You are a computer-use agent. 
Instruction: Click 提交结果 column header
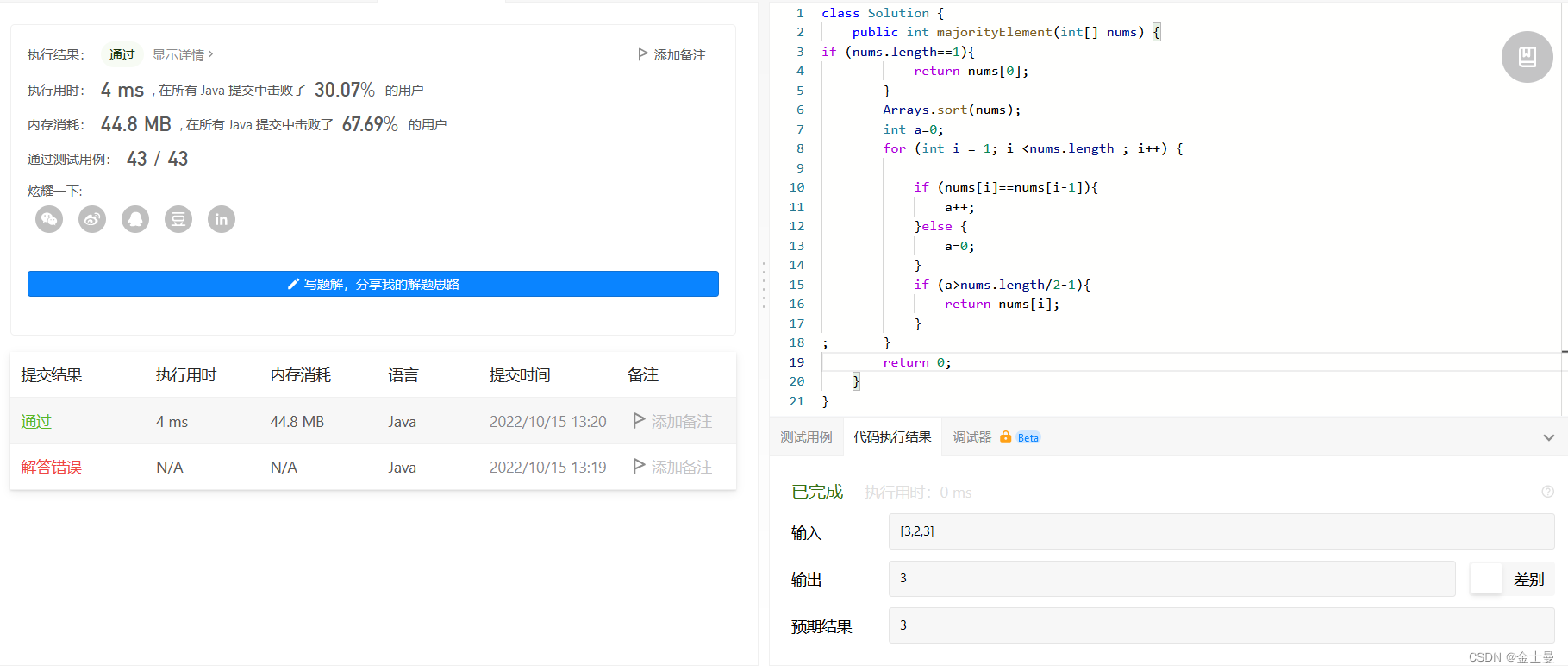click(52, 375)
